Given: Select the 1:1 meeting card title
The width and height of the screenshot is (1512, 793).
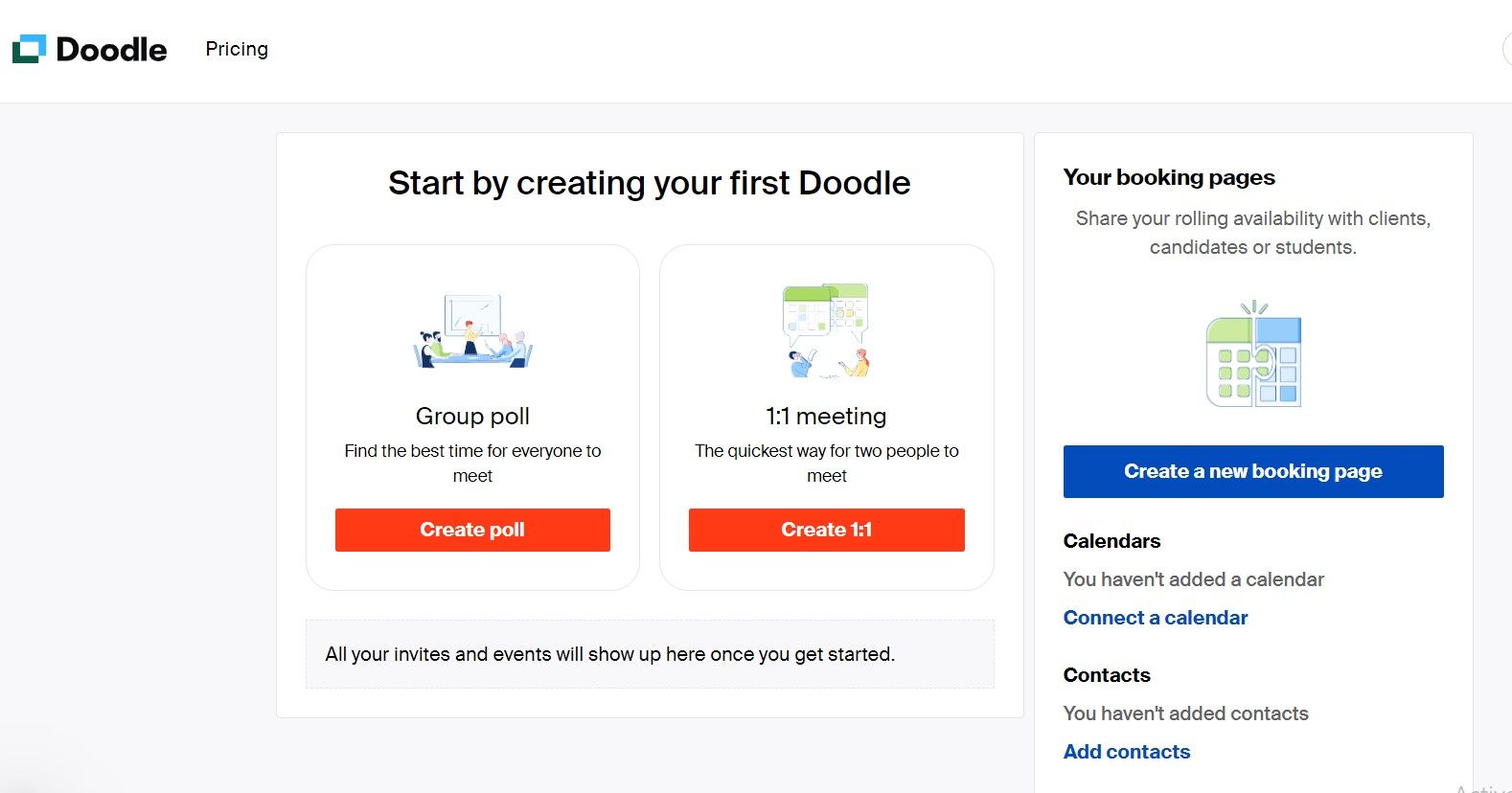Looking at the screenshot, I should click(x=826, y=417).
